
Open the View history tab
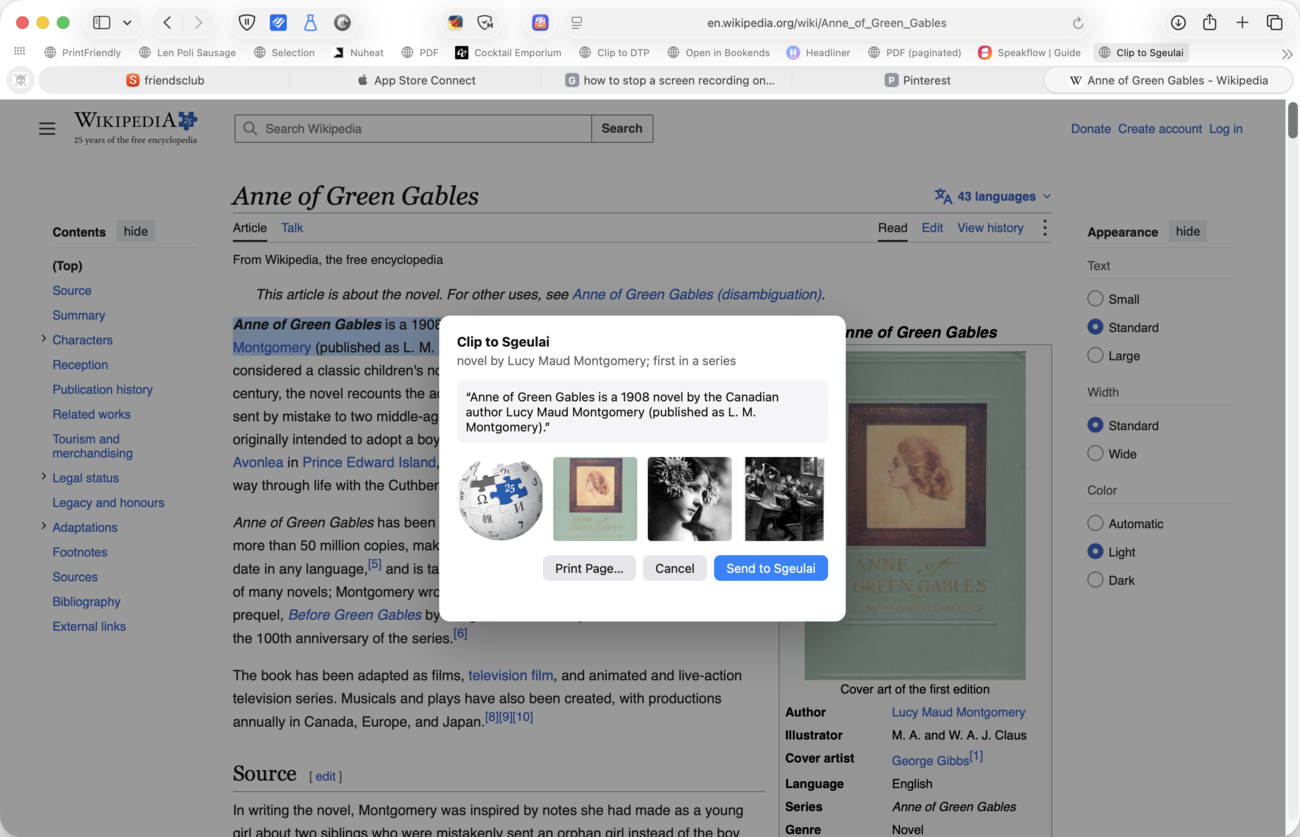click(990, 228)
